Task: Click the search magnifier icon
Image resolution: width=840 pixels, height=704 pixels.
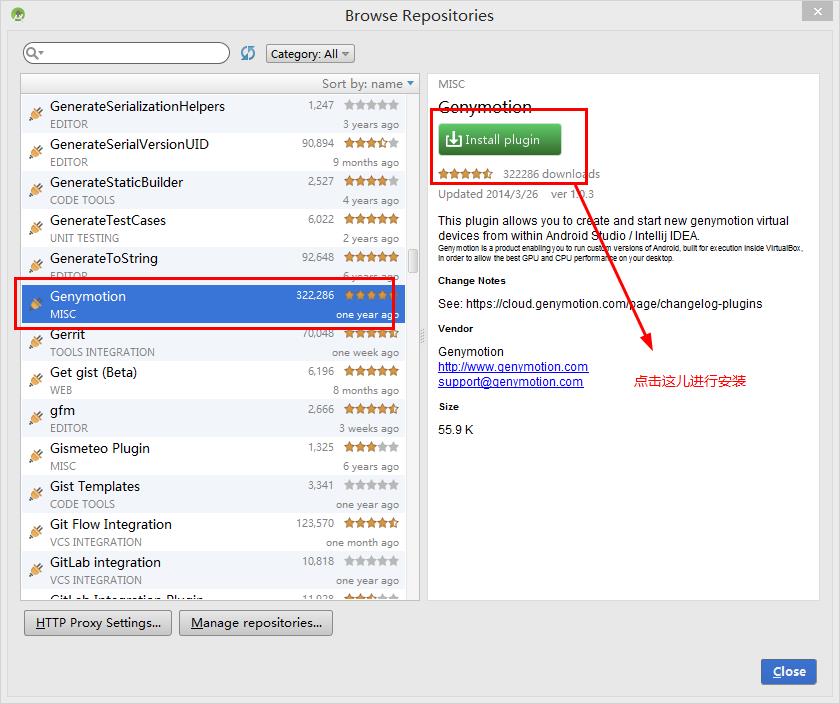Action: click(x=32, y=53)
